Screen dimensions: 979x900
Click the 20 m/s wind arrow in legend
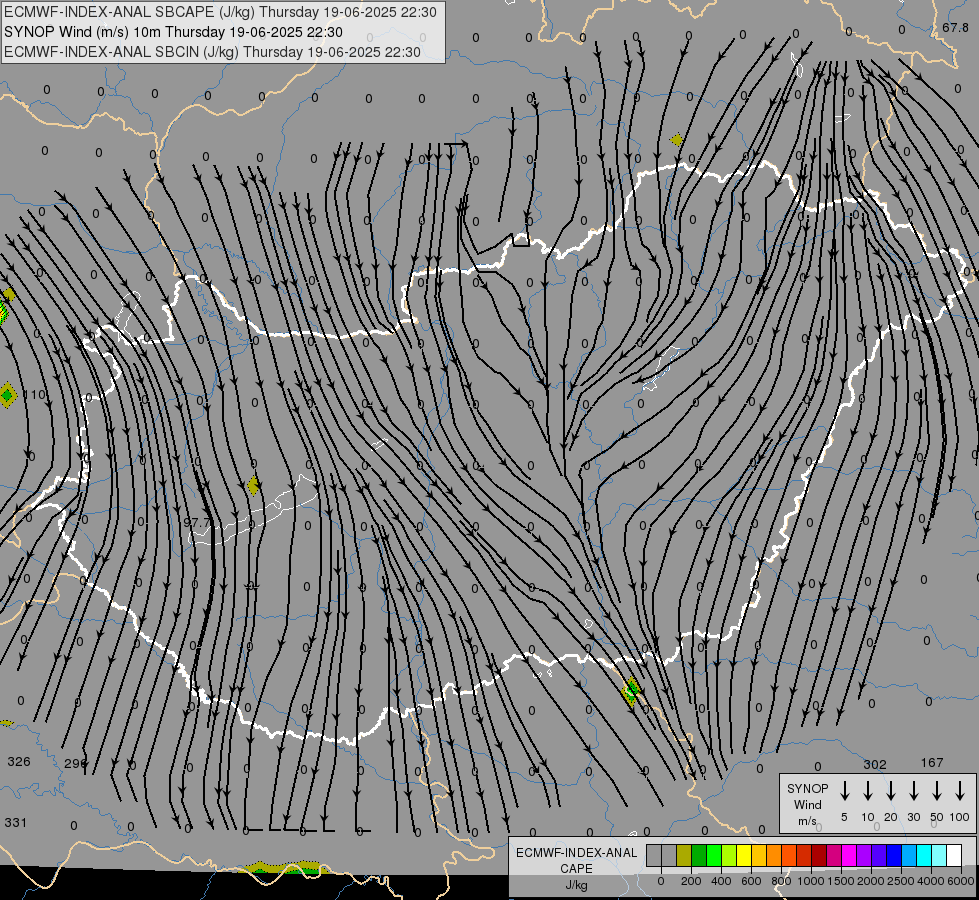[x=890, y=790]
